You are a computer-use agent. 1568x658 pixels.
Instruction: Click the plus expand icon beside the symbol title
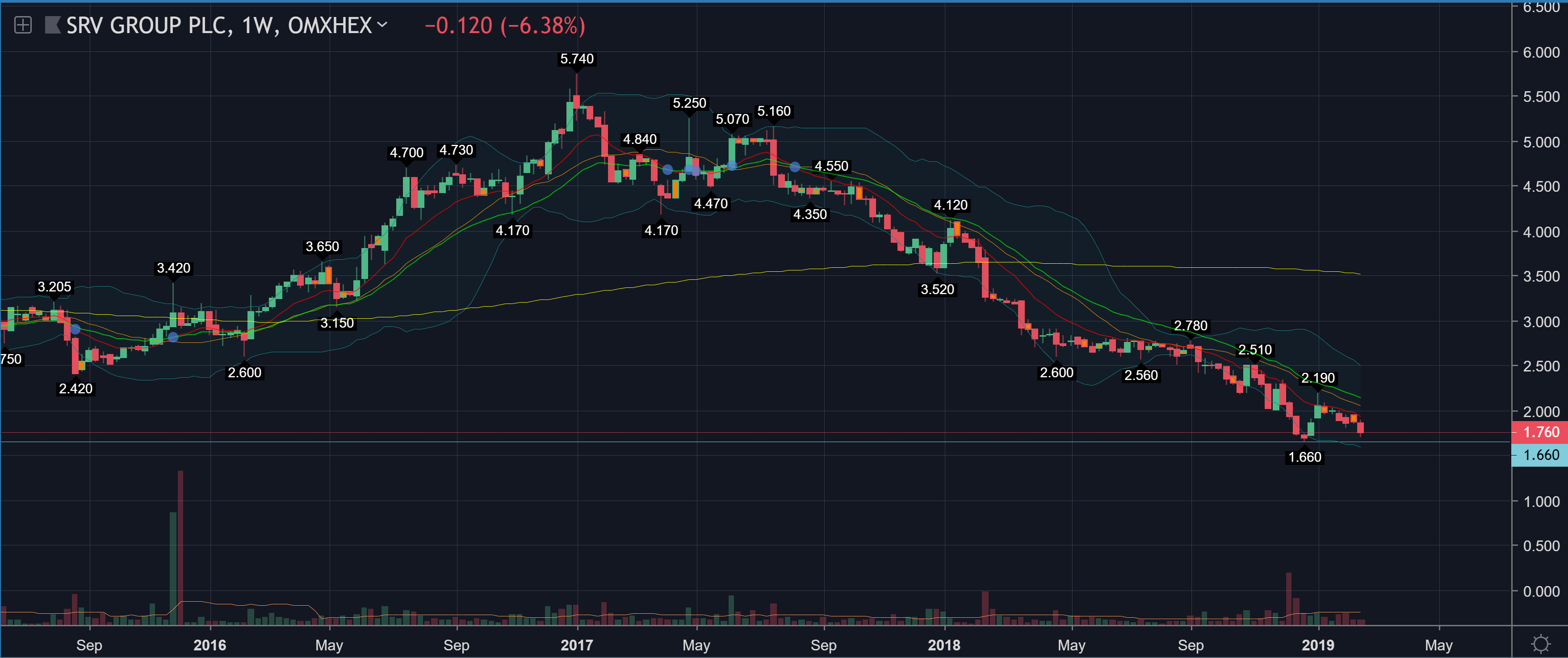point(22,25)
